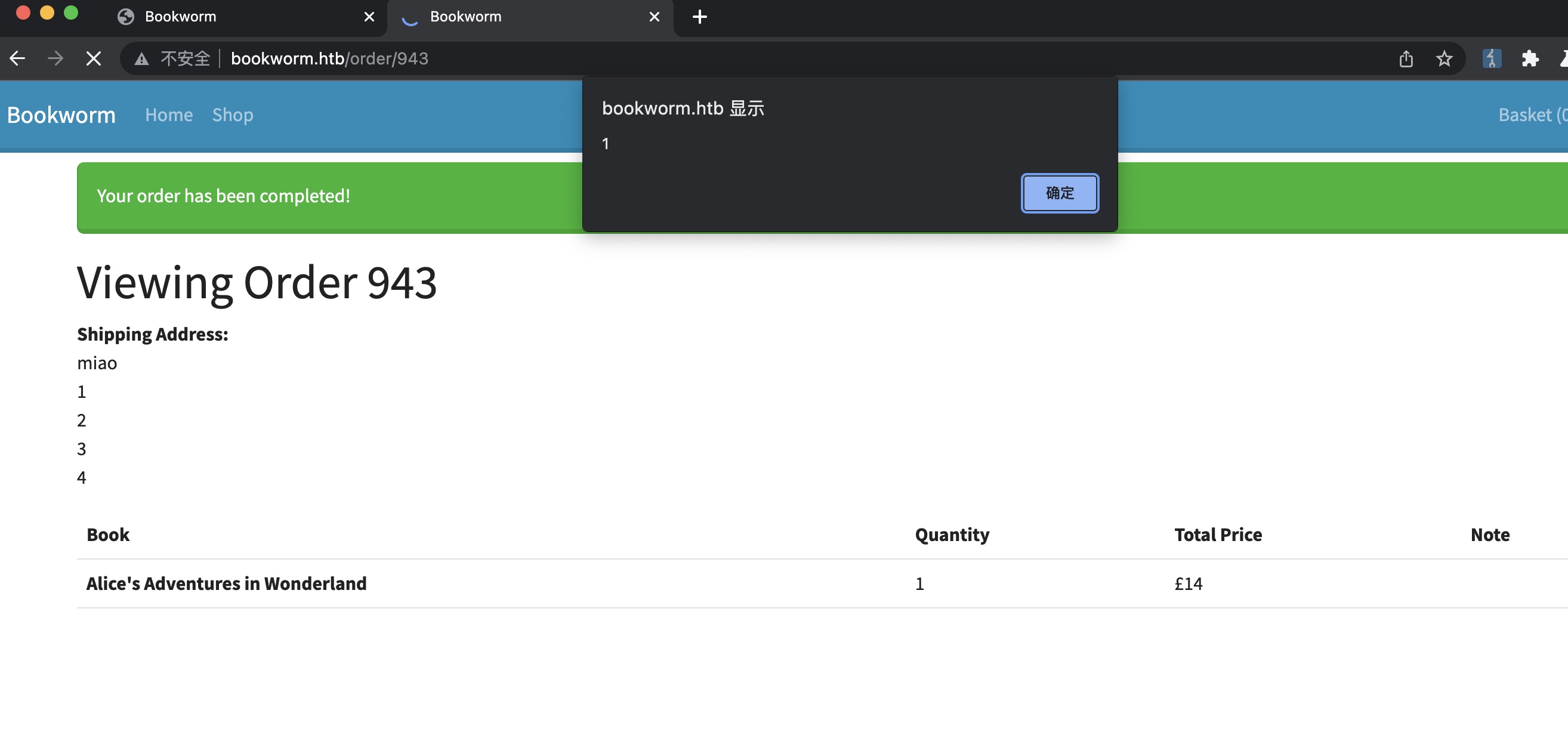Open a new tab with plus
This screenshot has width=1568, height=754.
699,17
